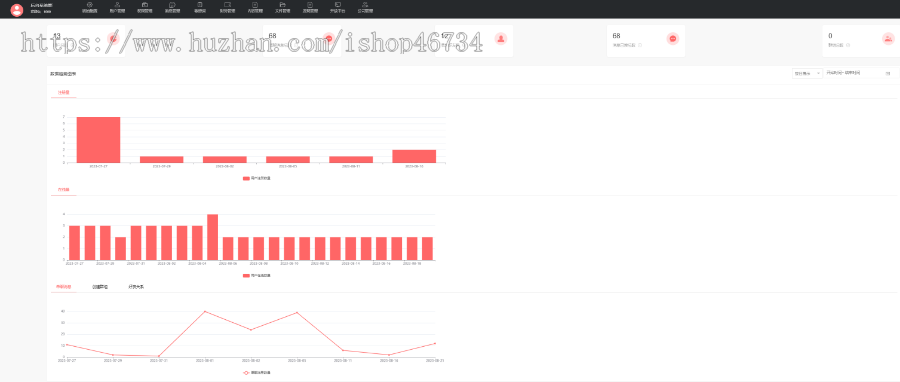Click the line chart's first data point on 2023-07-27
900x382 pixels.
[x=67, y=345]
